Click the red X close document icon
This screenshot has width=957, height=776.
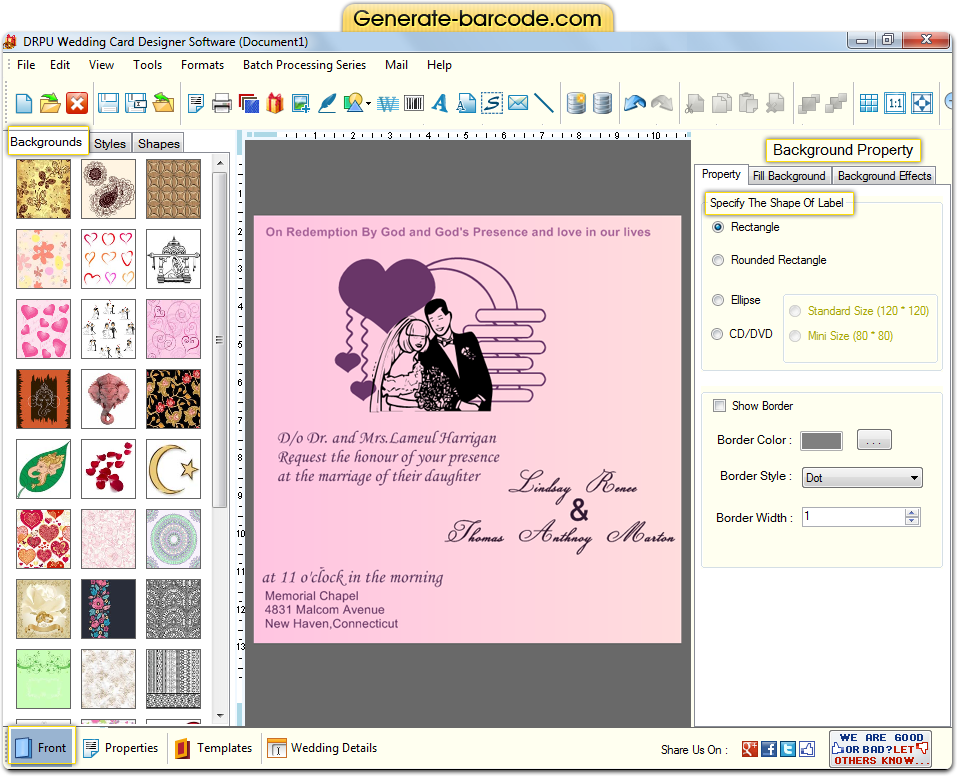[77, 103]
